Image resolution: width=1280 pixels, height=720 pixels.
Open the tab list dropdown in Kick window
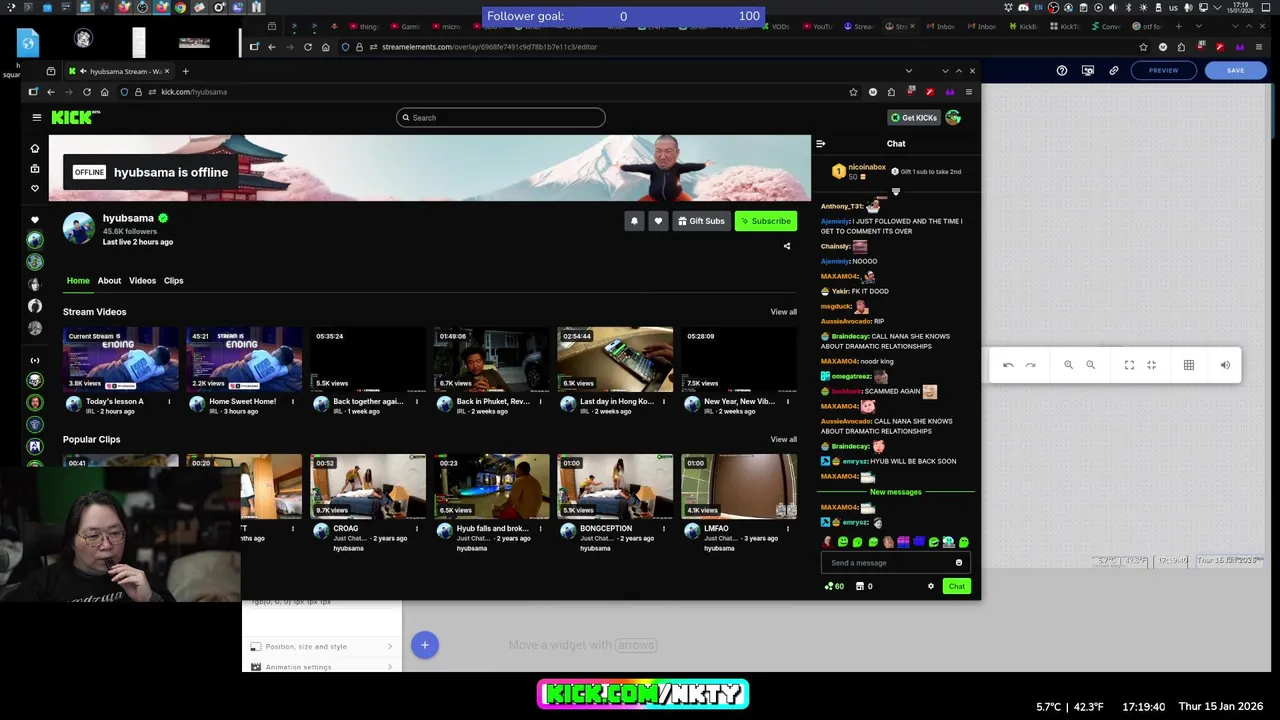[908, 71]
